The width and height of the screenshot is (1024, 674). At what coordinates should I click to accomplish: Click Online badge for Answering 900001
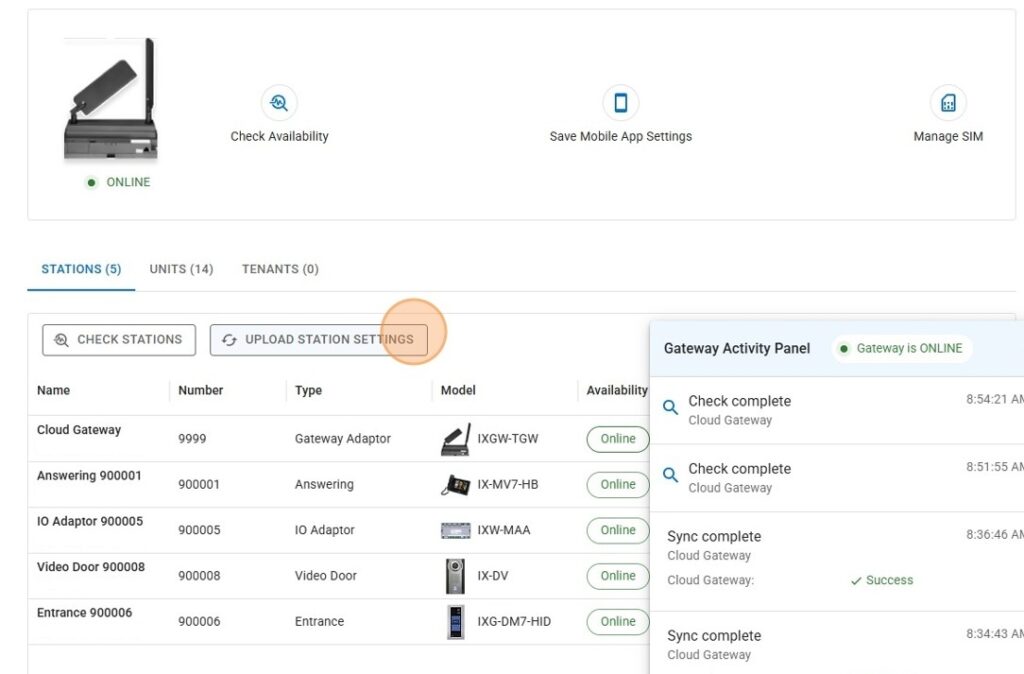point(618,485)
